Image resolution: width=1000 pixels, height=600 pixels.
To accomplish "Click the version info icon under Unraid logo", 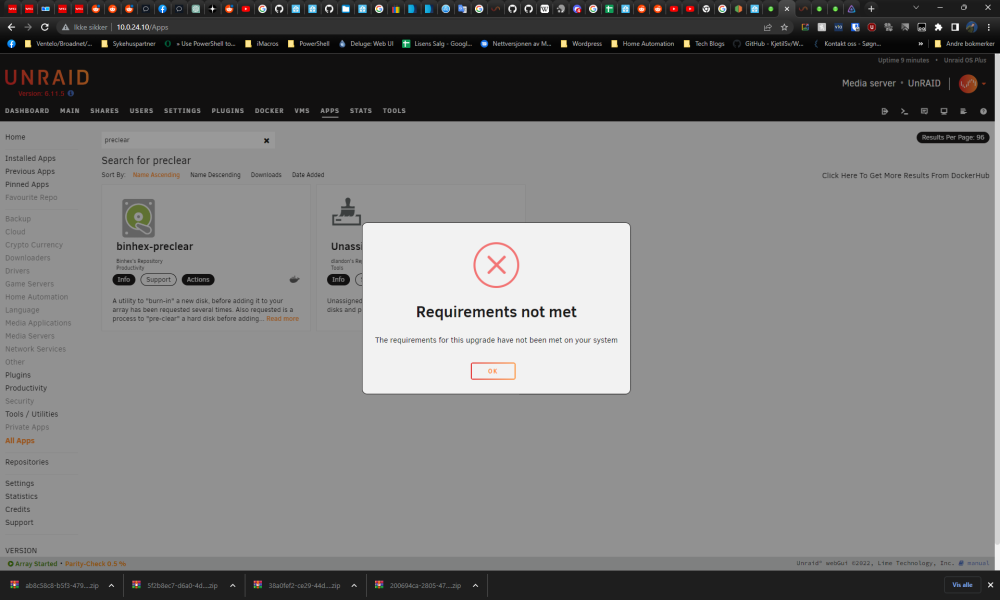I will click(x=71, y=94).
